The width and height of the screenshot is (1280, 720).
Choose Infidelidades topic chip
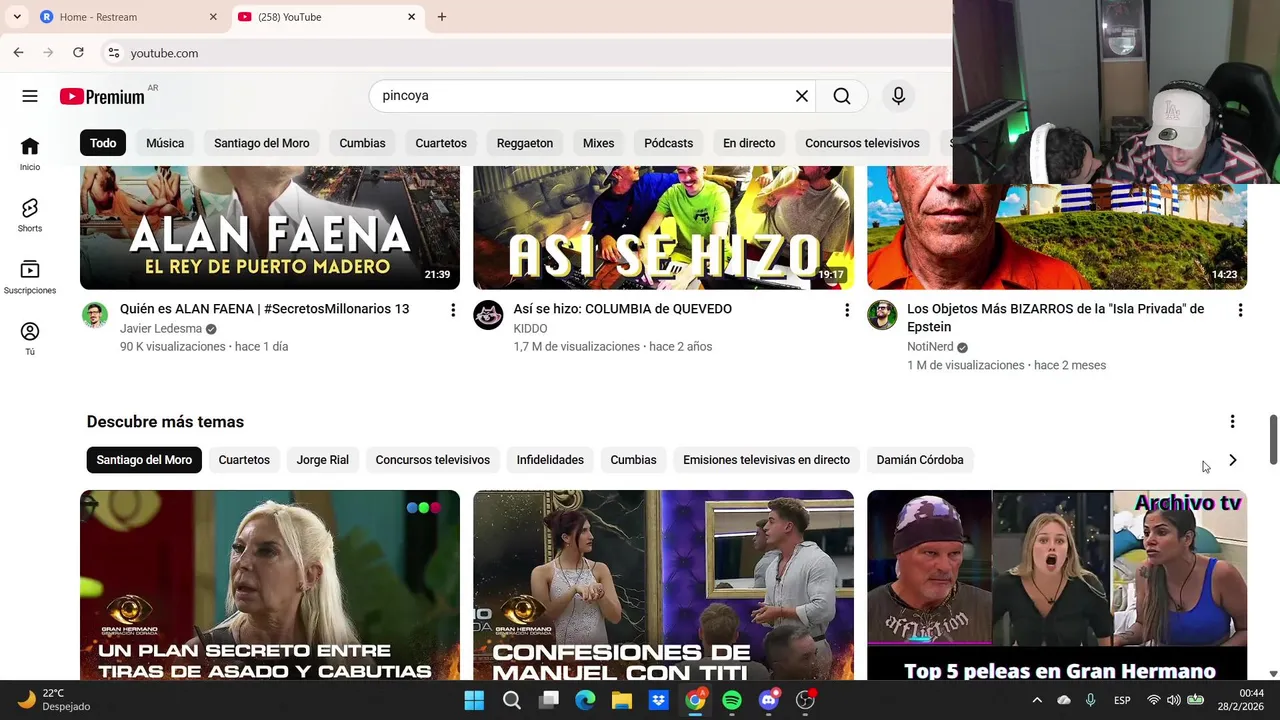[x=550, y=460]
